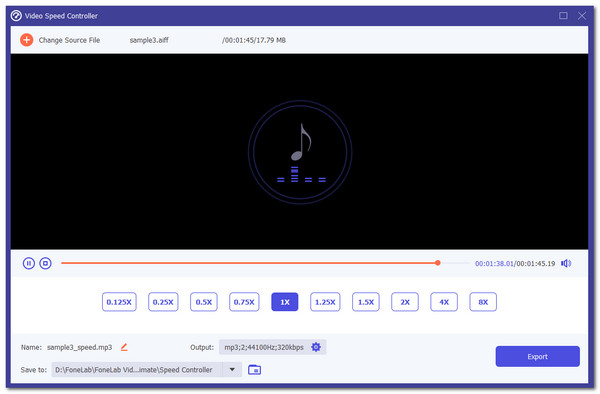
Task: Close the Video Speed Controller window
Action: click(x=582, y=16)
